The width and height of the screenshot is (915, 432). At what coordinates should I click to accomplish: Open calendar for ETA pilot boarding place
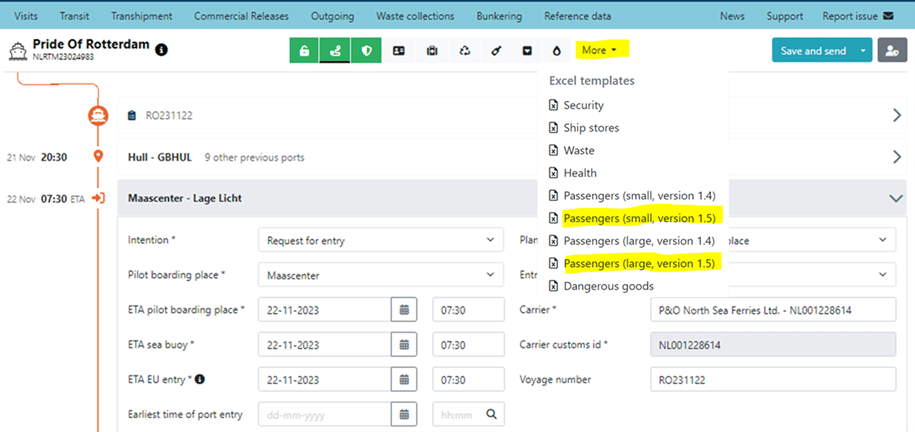404,310
